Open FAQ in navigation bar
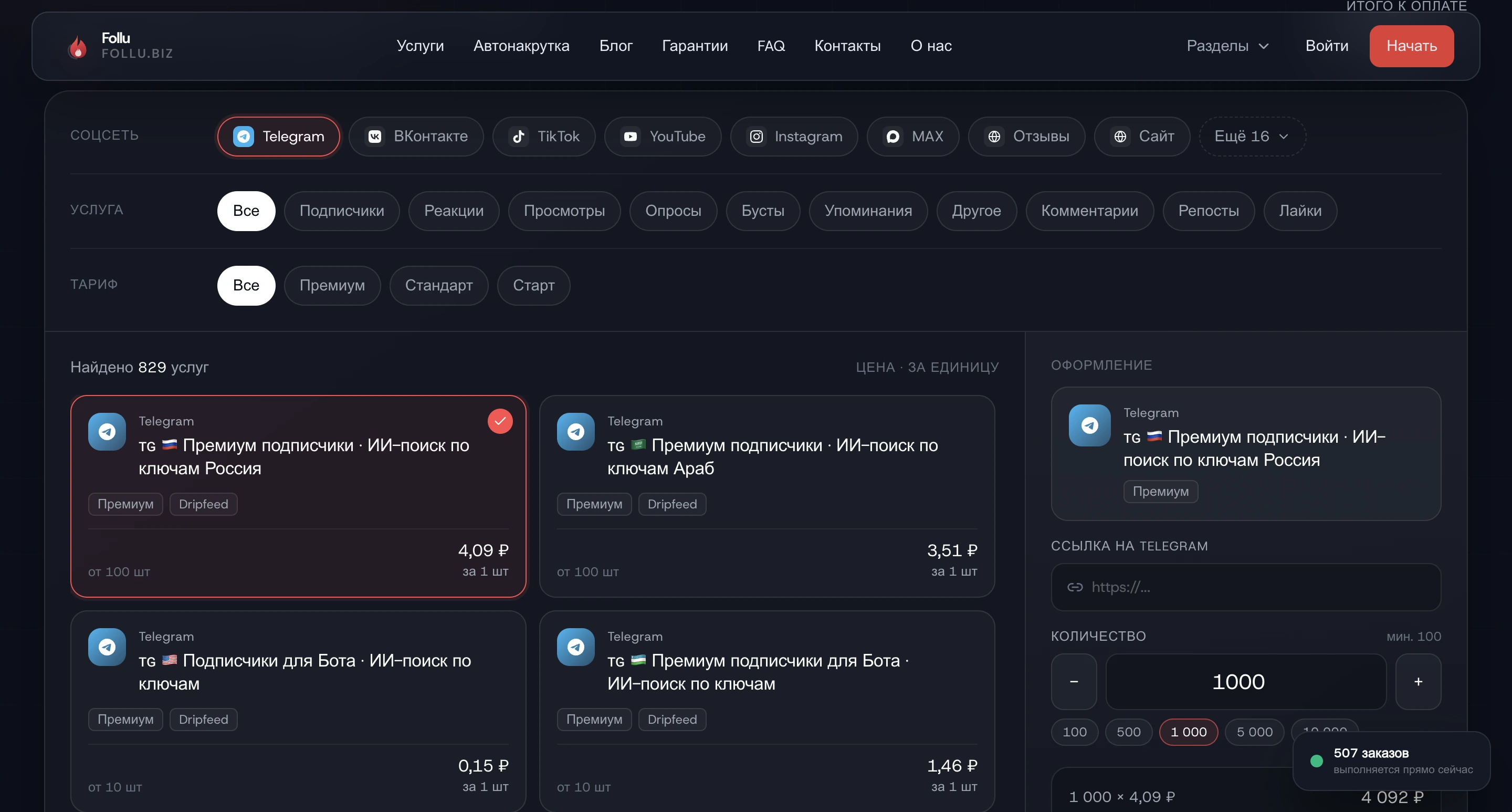 click(771, 46)
